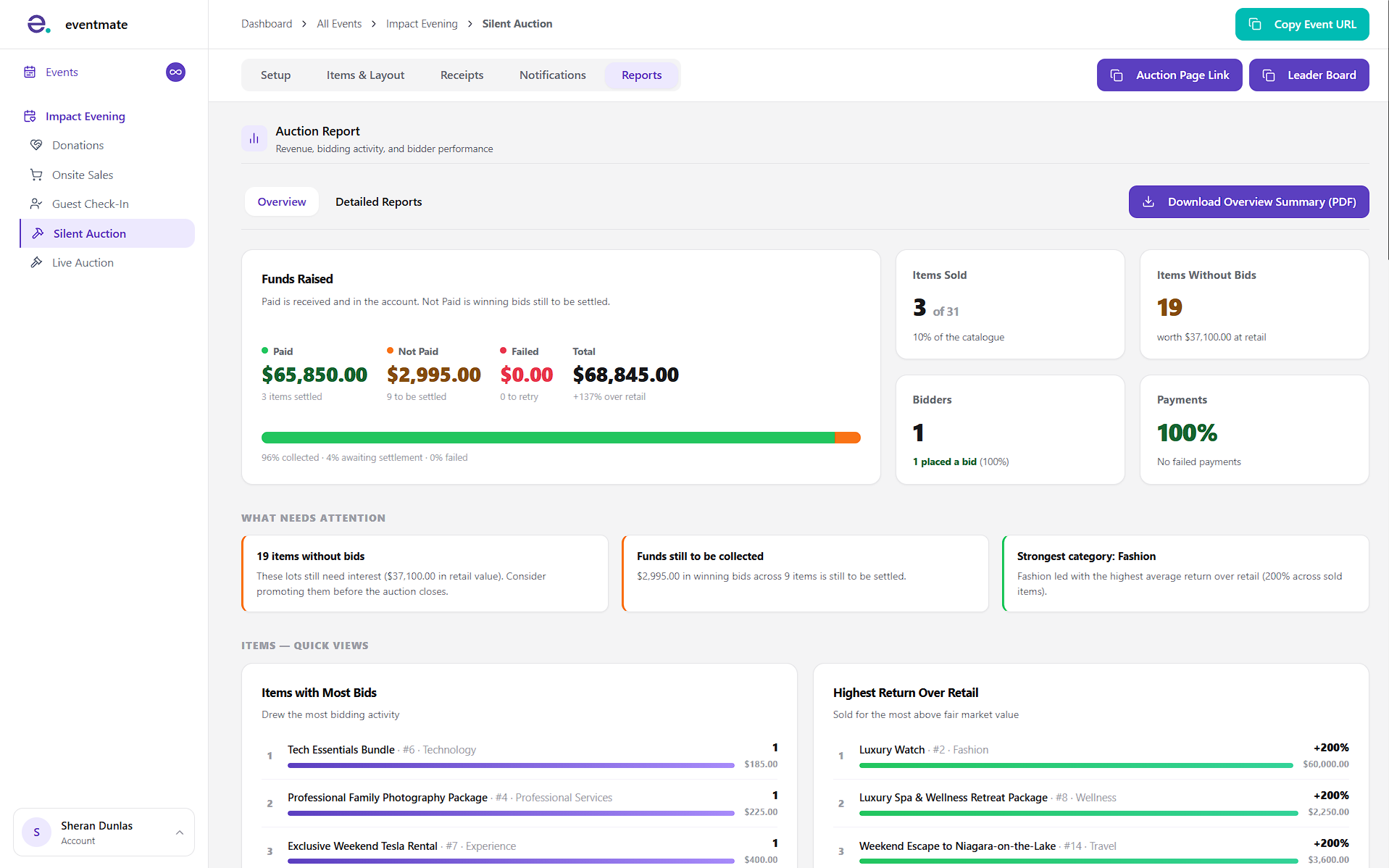Click the Donations heart icon
1389x868 pixels.
click(36, 145)
